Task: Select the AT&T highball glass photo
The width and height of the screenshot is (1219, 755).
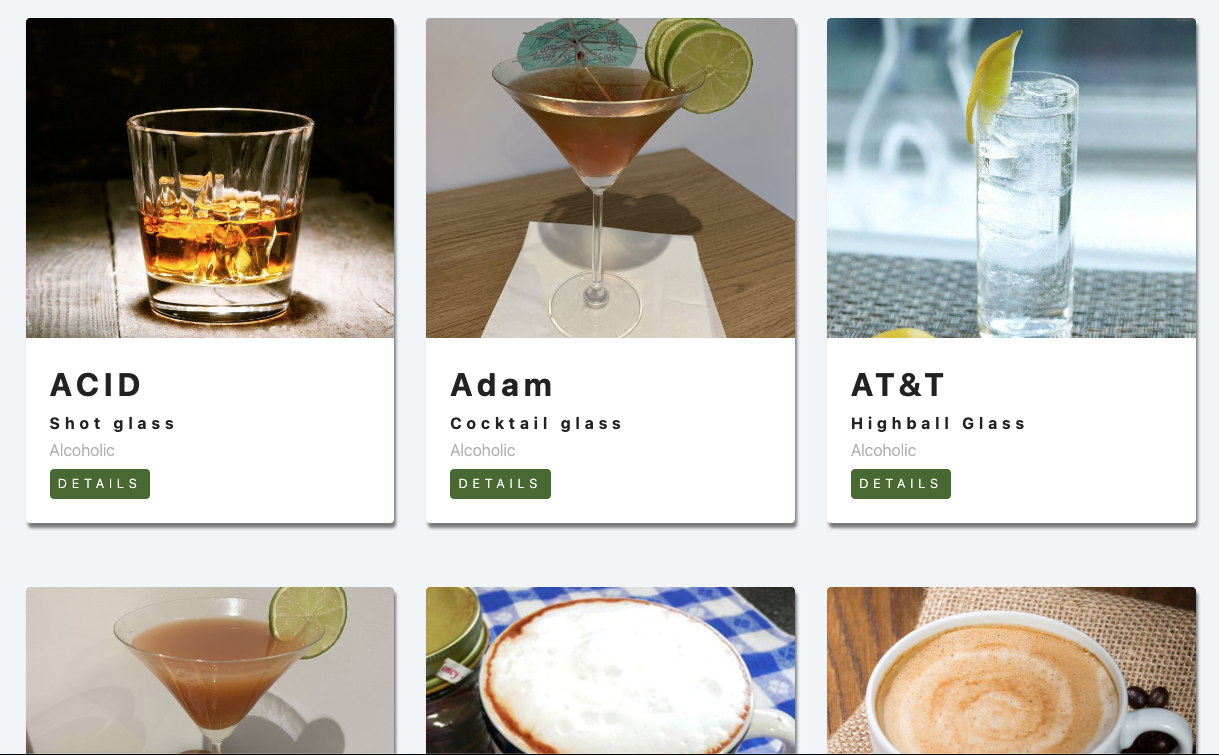Action: coord(1011,178)
